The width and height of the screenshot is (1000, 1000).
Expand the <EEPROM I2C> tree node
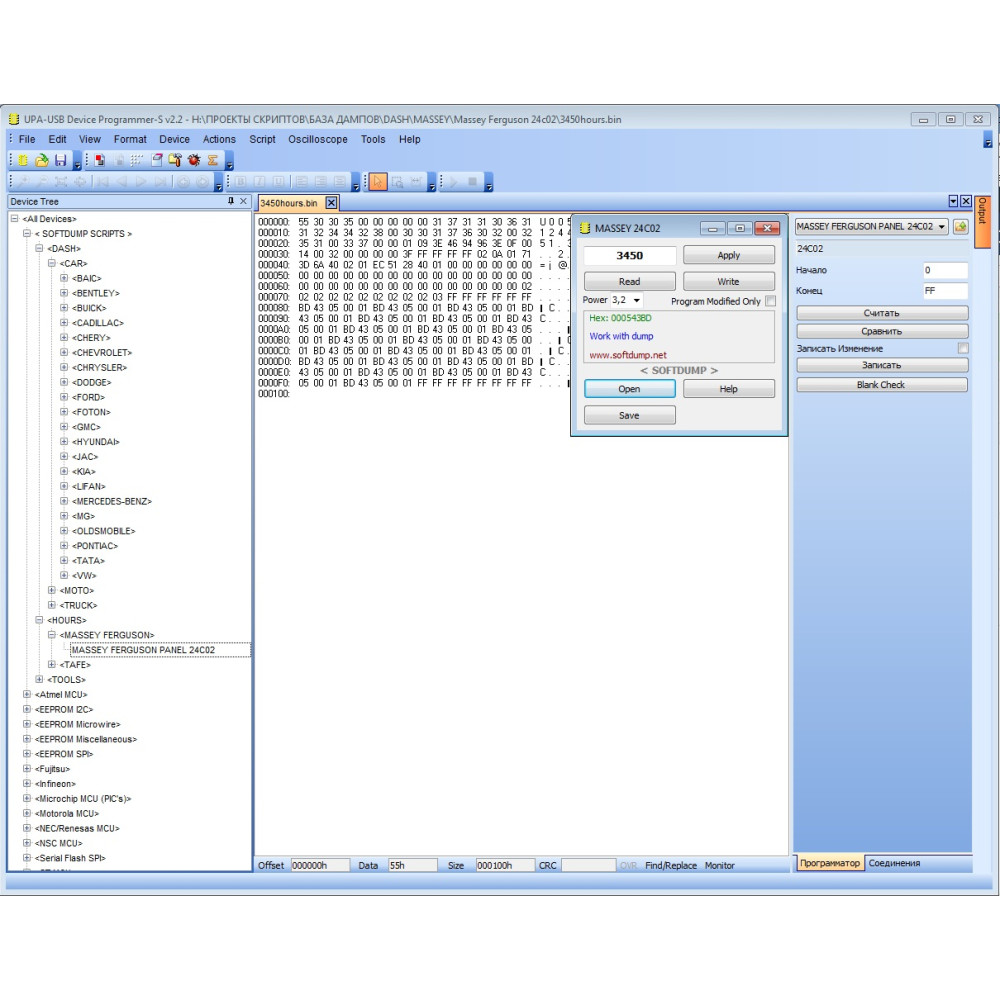click(27, 709)
